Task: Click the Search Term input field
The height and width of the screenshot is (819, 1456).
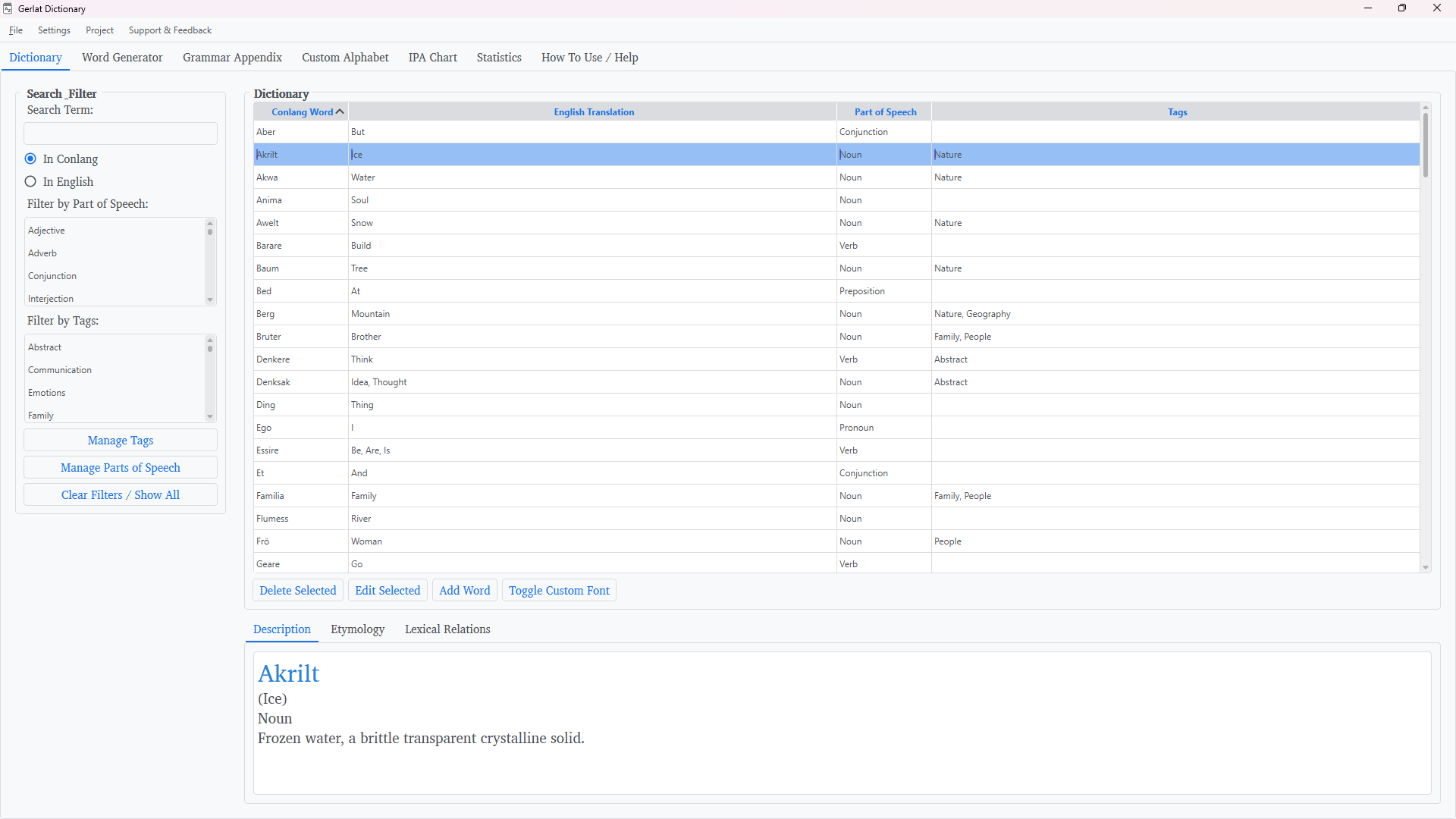Action: pos(121,133)
